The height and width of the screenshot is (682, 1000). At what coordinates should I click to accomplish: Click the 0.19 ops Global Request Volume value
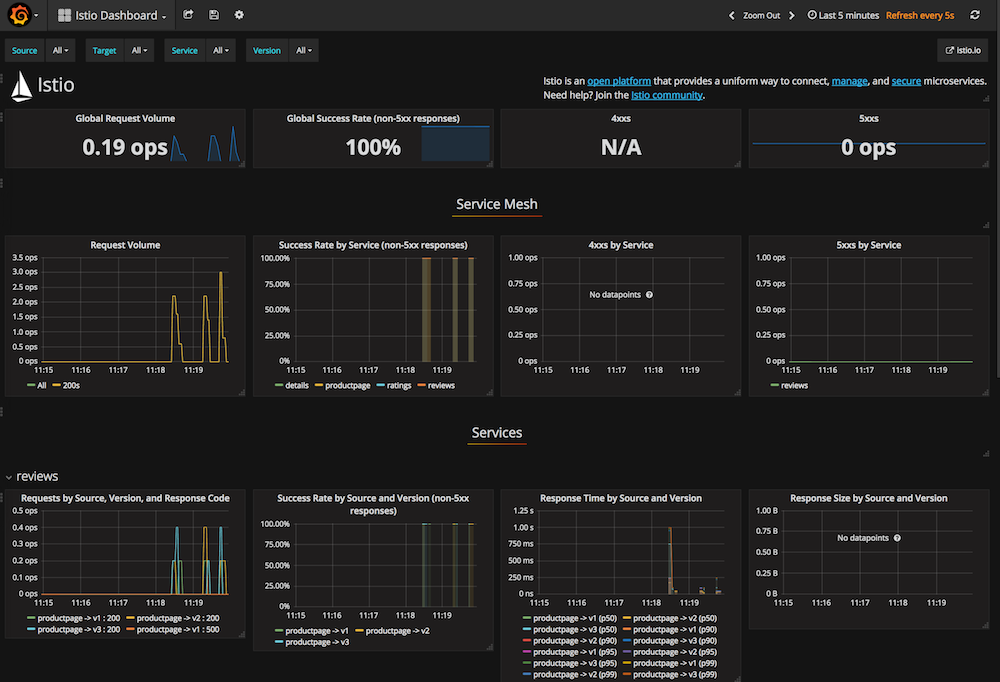coord(124,147)
